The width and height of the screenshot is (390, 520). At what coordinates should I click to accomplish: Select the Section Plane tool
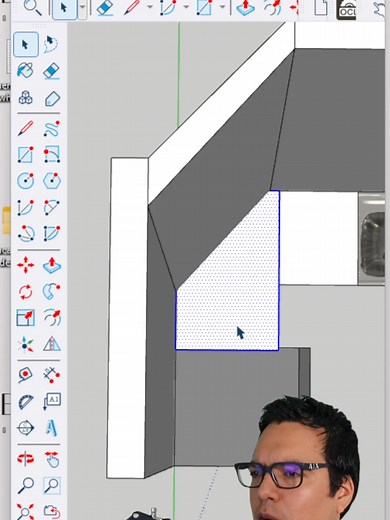(26, 428)
